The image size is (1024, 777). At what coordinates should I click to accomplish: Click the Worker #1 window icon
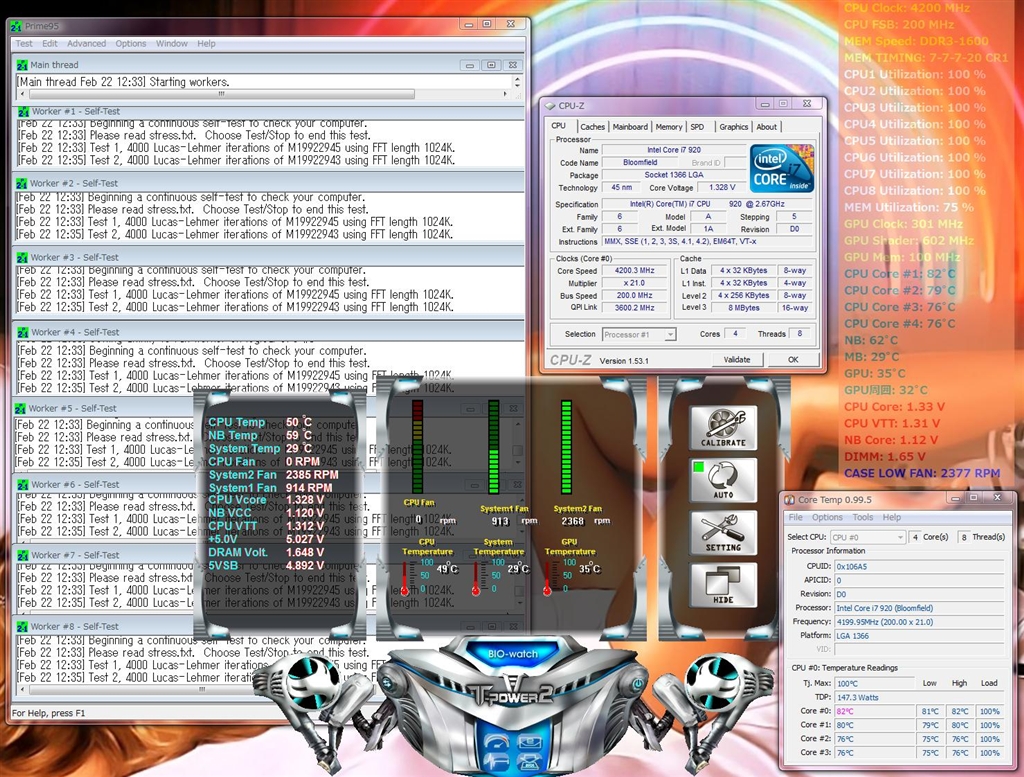(x=24, y=112)
